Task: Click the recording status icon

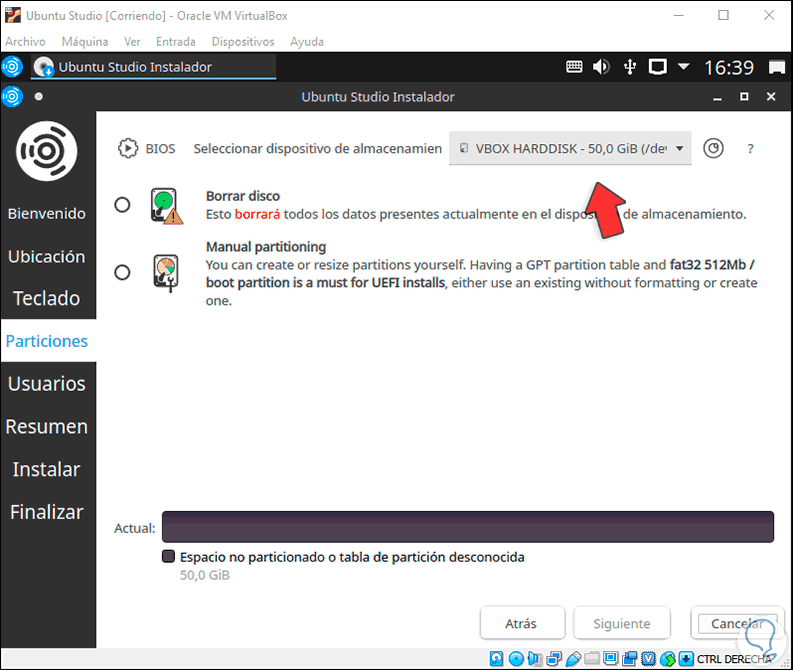Action: pyautogui.click(x=630, y=658)
